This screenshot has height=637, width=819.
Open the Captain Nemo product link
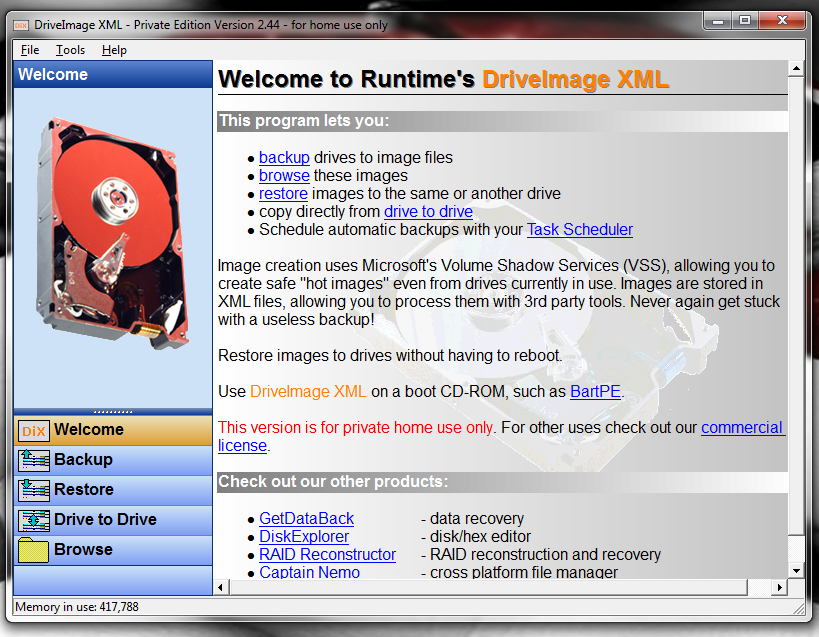pyautogui.click(x=310, y=572)
